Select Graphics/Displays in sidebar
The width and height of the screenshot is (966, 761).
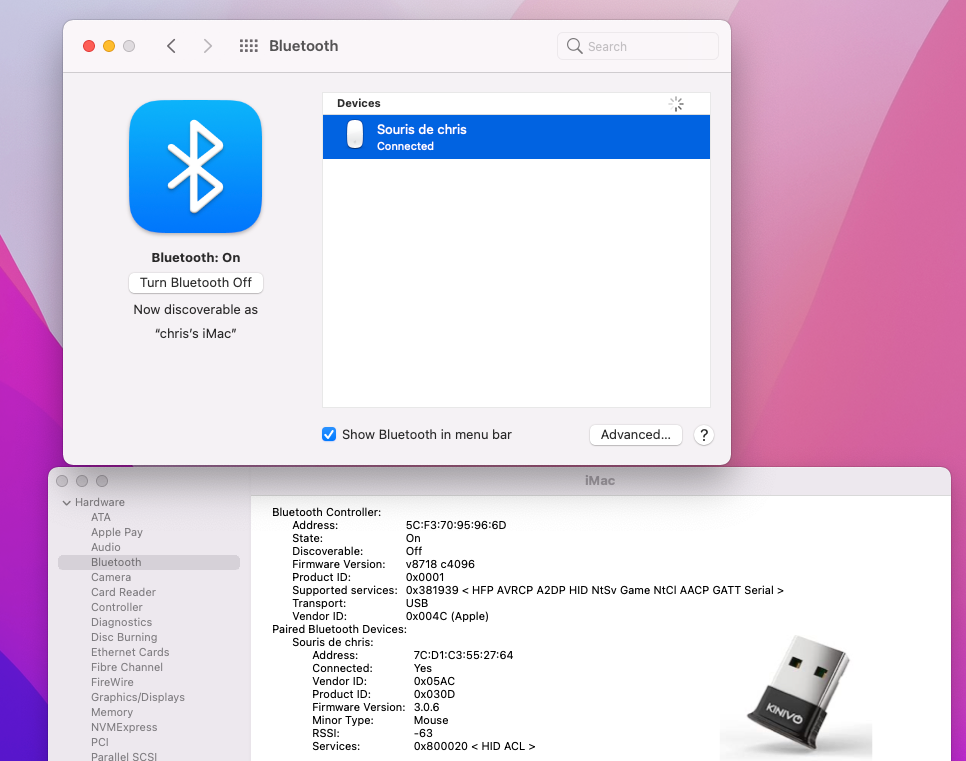(x=138, y=698)
